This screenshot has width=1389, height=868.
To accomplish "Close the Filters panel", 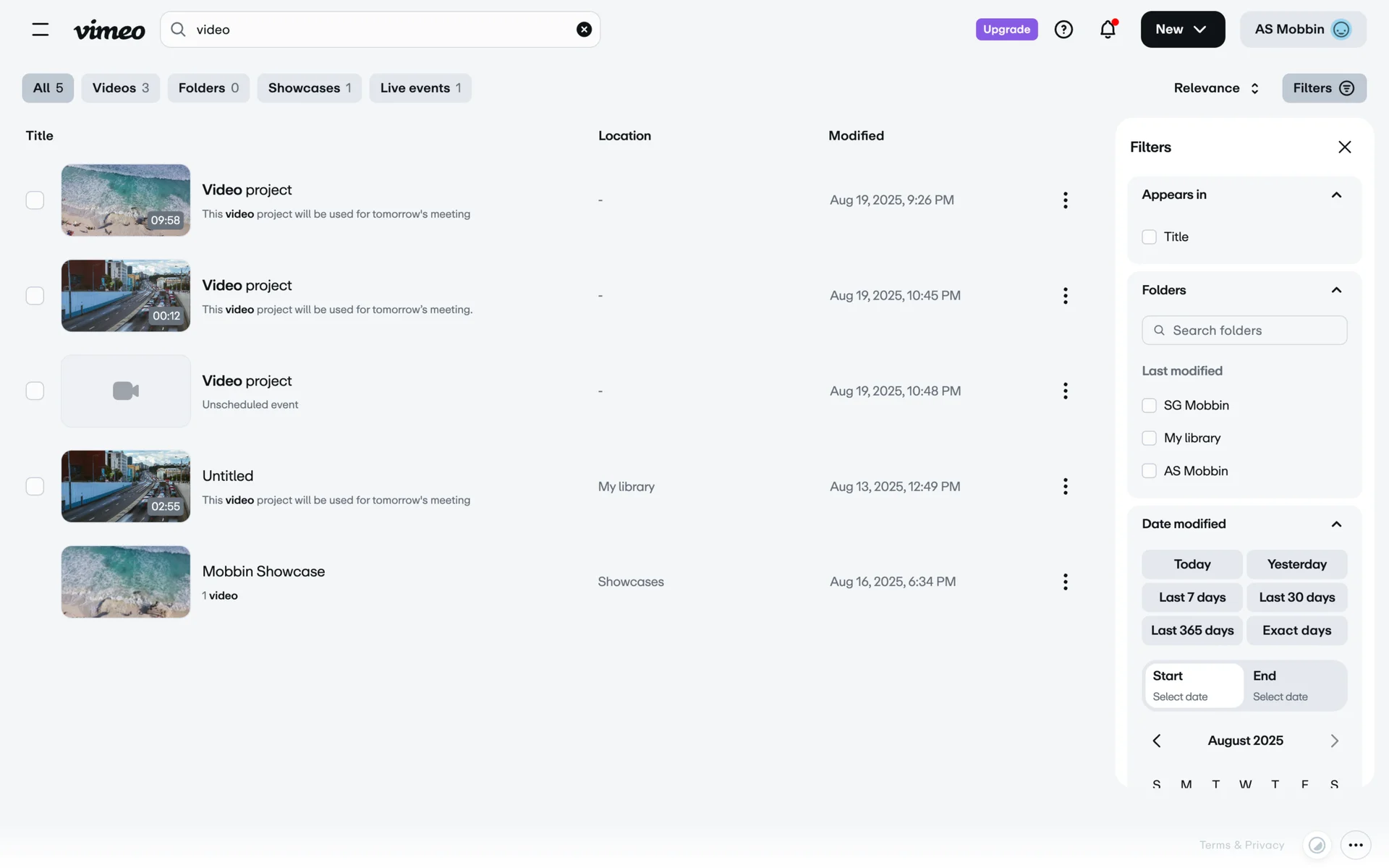I will click(1344, 147).
